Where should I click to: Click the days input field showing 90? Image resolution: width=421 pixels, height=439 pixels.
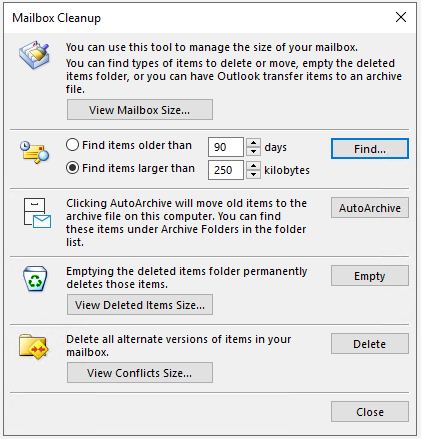226,147
